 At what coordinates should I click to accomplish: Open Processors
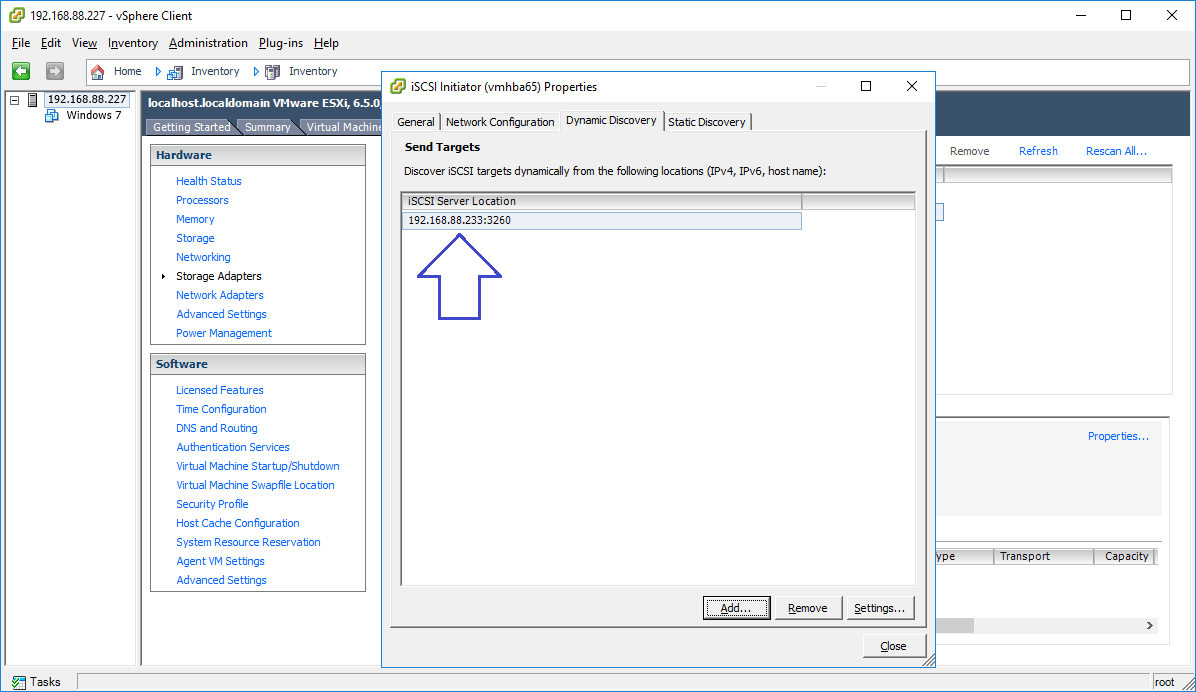(202, 200)
